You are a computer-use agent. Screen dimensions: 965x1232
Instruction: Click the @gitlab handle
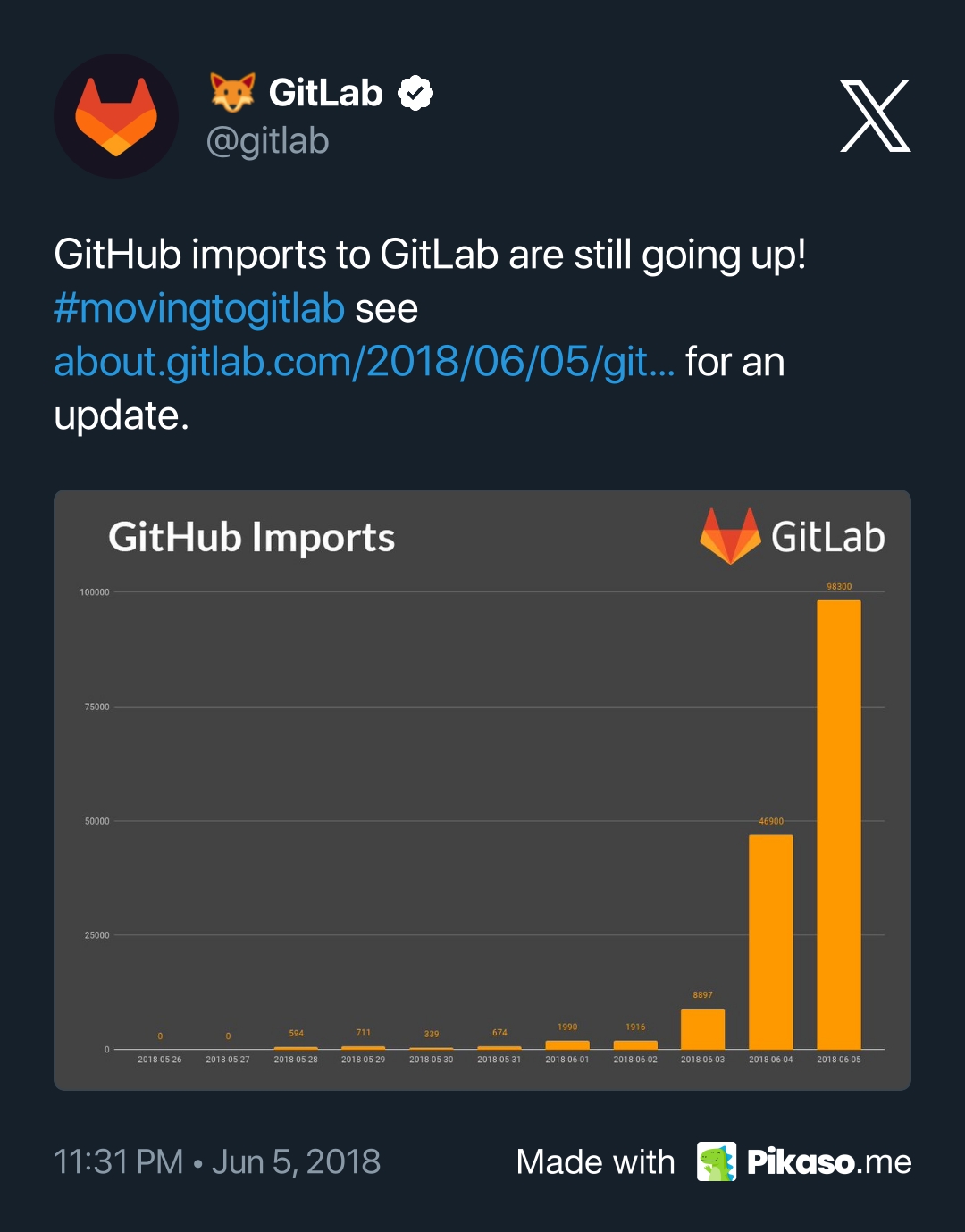coord(267,141)
